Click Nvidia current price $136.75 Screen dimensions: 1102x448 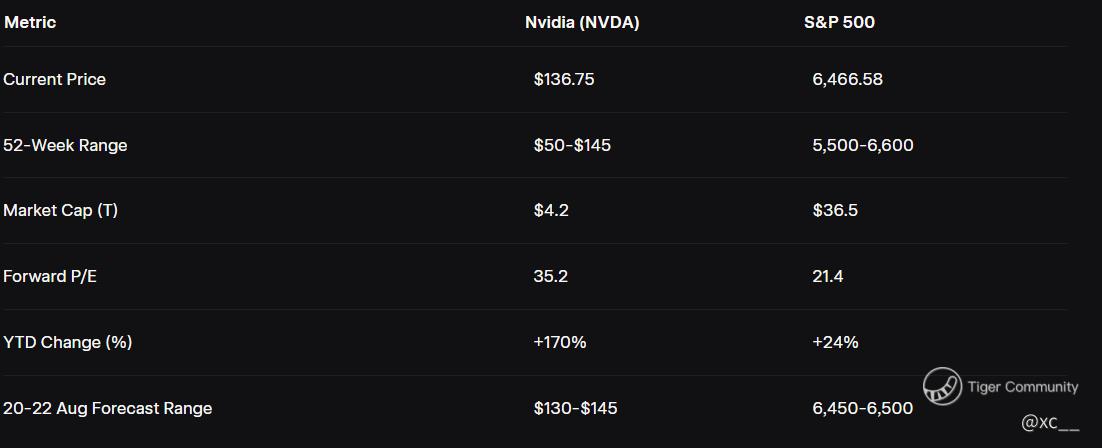coord(564,79)
